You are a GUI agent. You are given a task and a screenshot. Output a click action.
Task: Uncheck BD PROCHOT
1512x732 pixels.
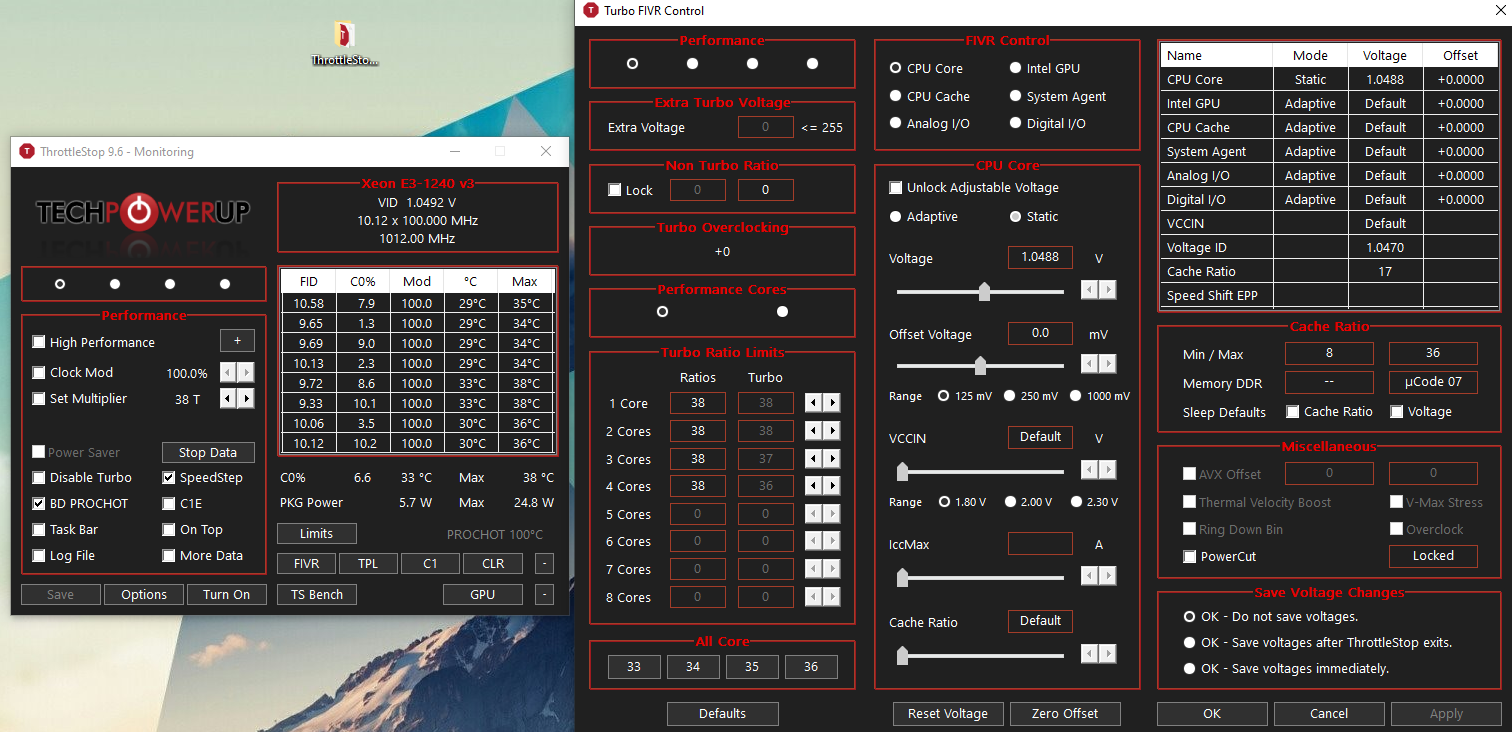(x=39, y=504)
